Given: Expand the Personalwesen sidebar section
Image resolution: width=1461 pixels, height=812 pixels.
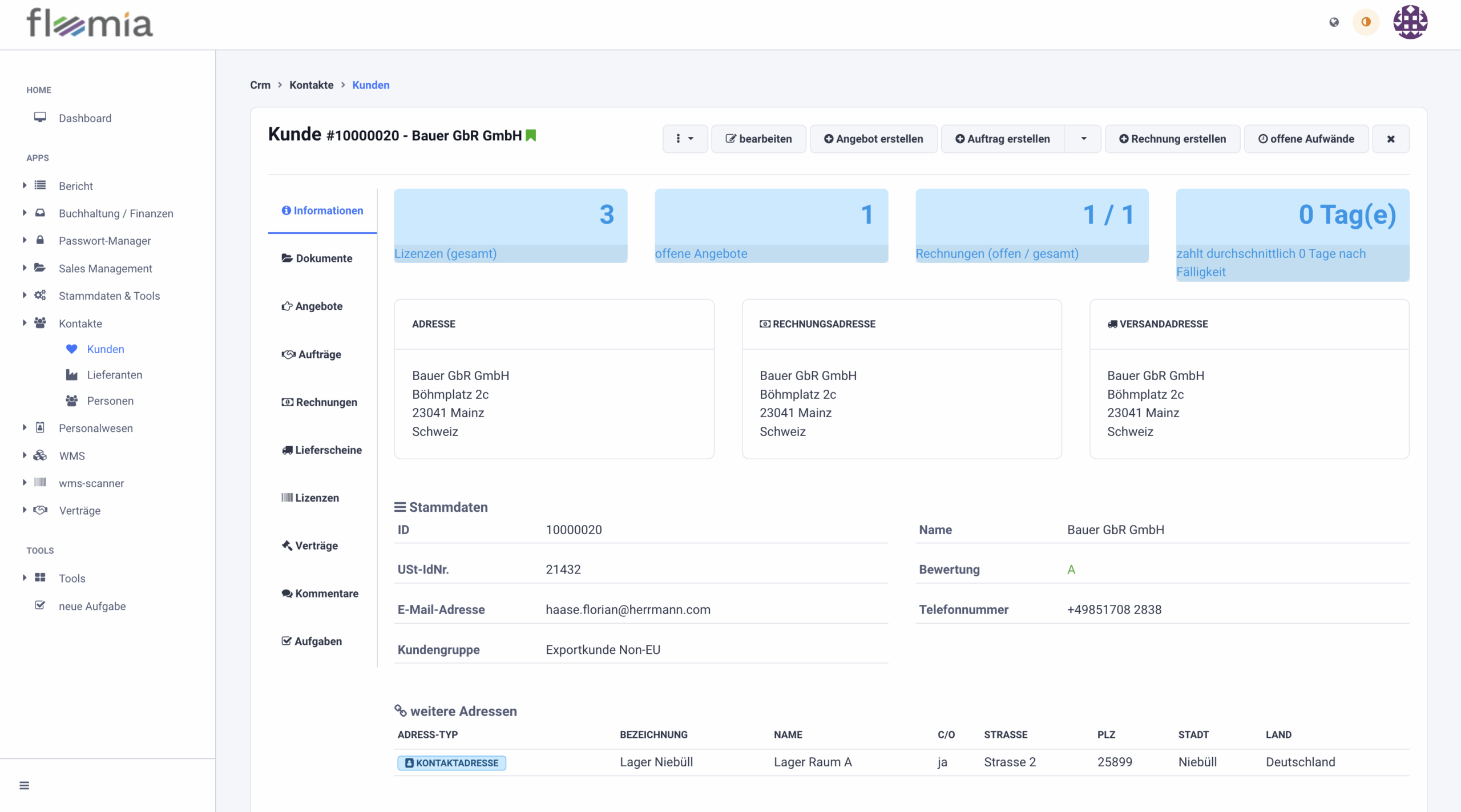Looking at the screenshot, I should (25, 428).
